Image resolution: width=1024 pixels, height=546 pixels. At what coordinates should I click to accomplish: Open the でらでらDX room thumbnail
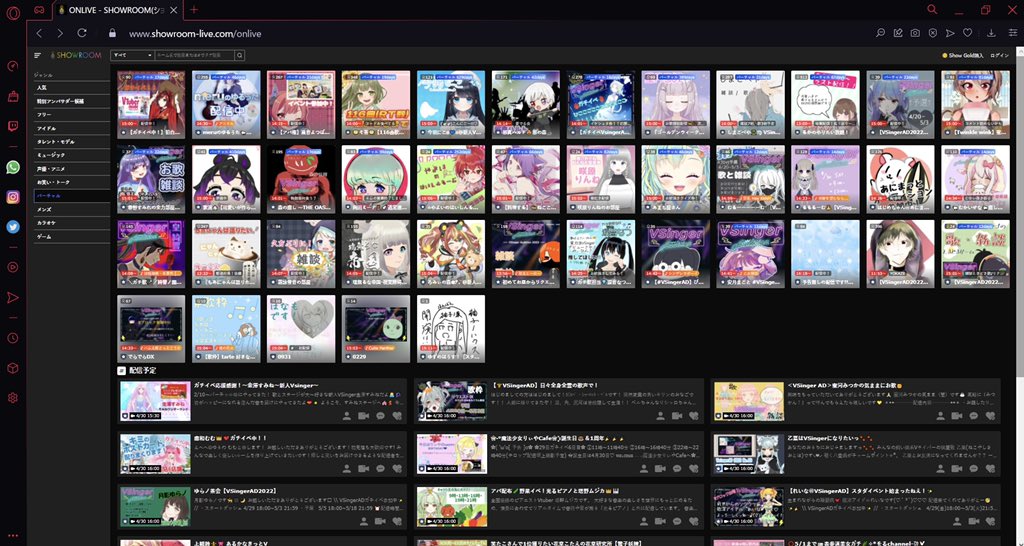(x=152, y=329)
